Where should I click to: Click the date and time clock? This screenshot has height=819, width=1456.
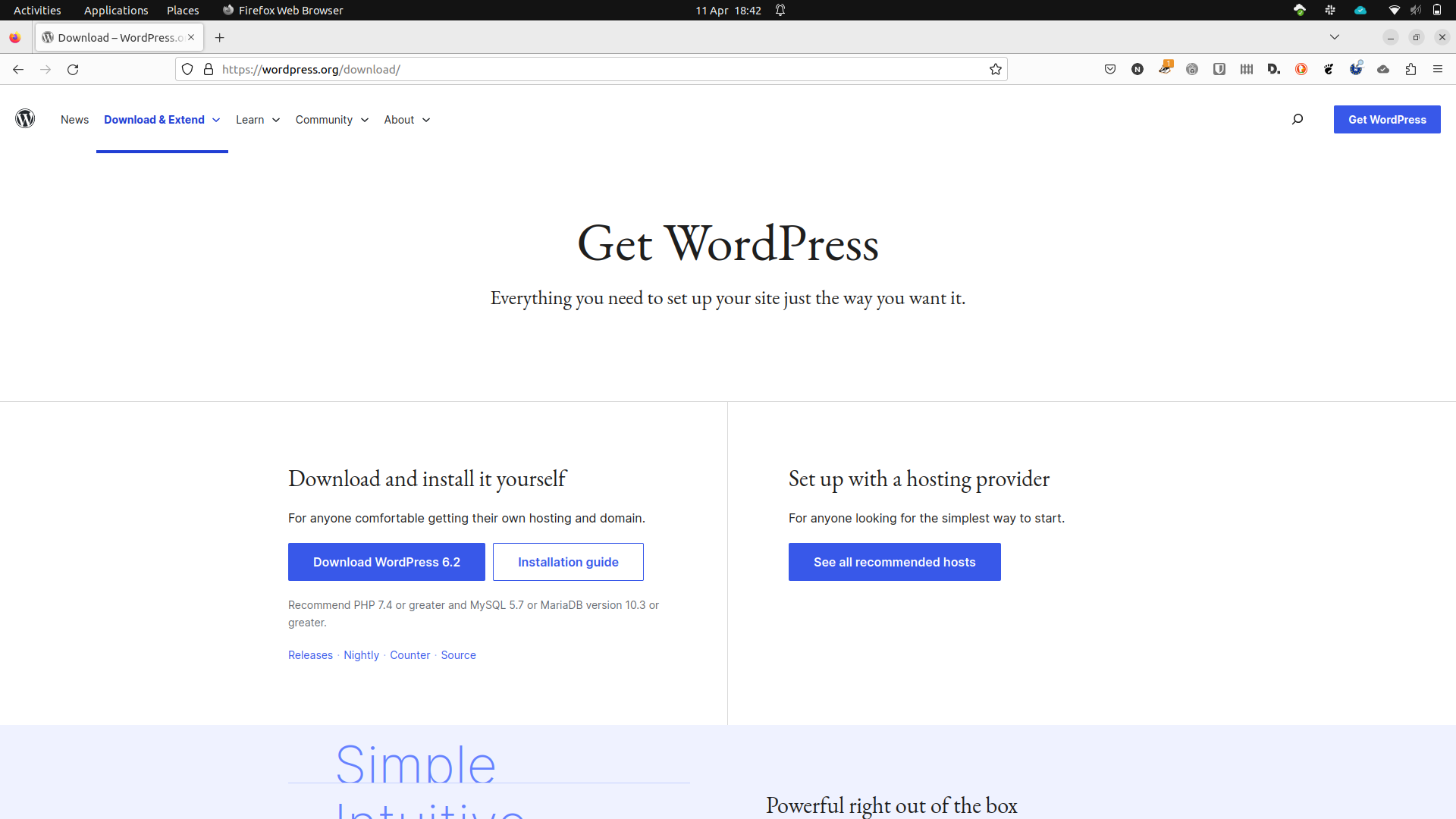728,10
